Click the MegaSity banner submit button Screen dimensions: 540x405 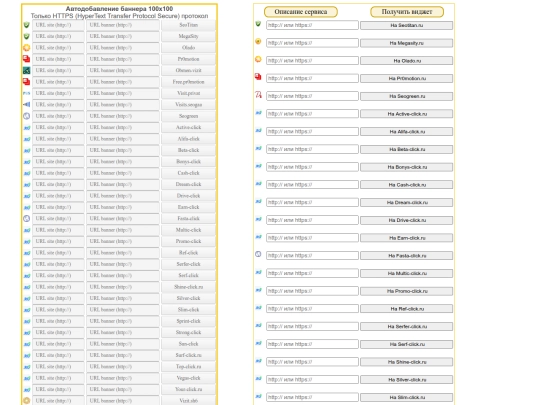pyautogui.click(x=188, y=37)
